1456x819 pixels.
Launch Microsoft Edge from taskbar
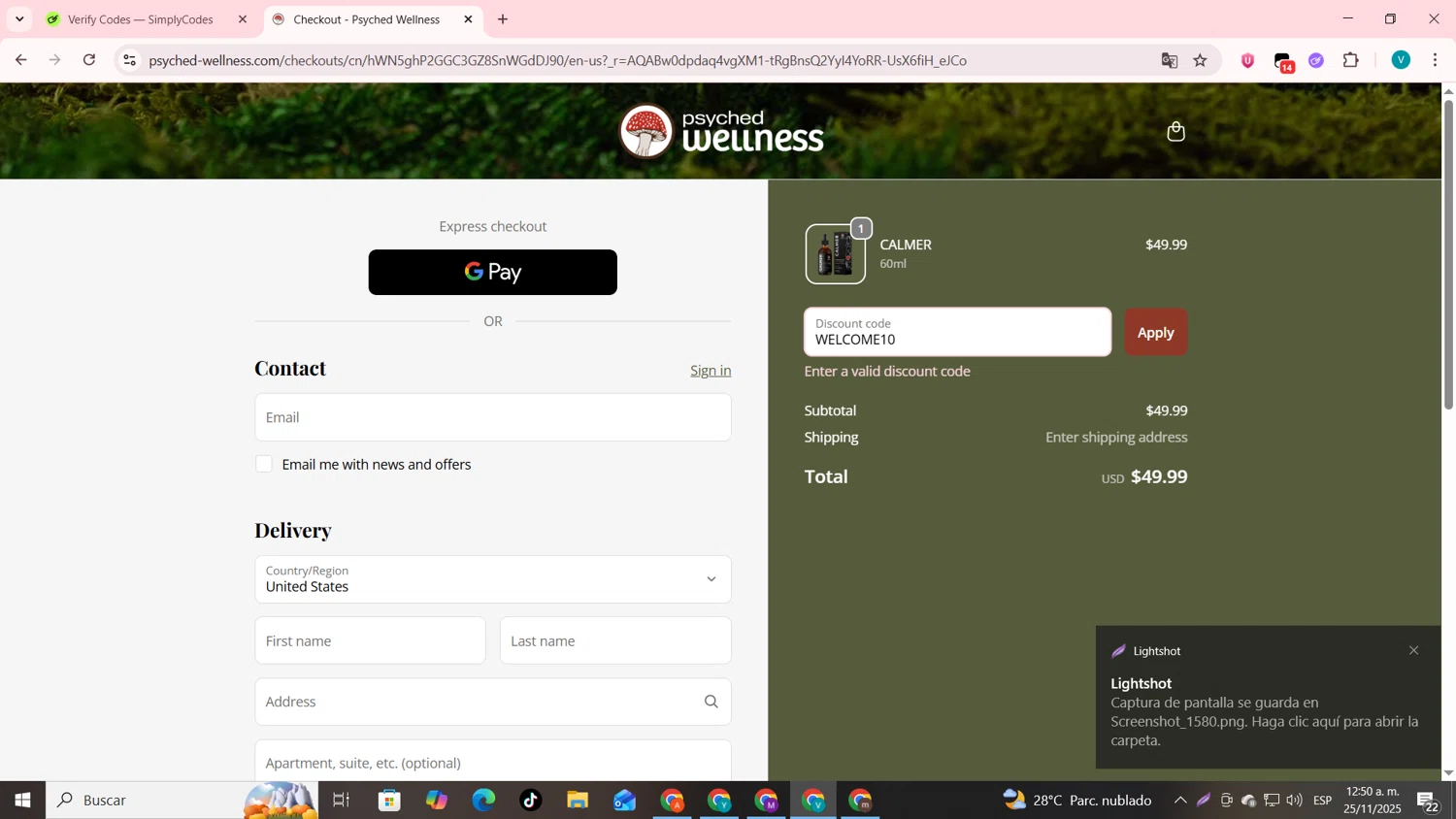[483, 801]
